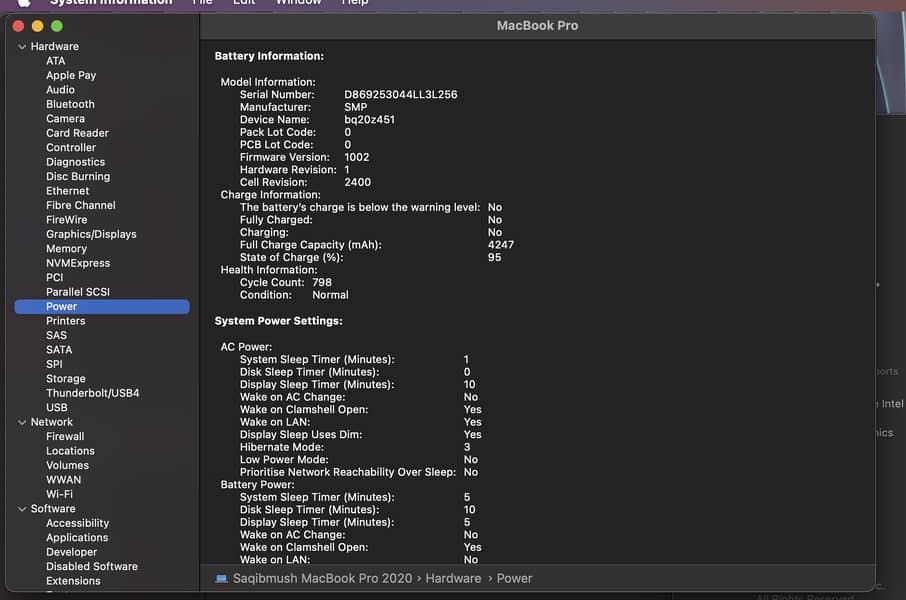Open the Window menu

tap(298, 3)
